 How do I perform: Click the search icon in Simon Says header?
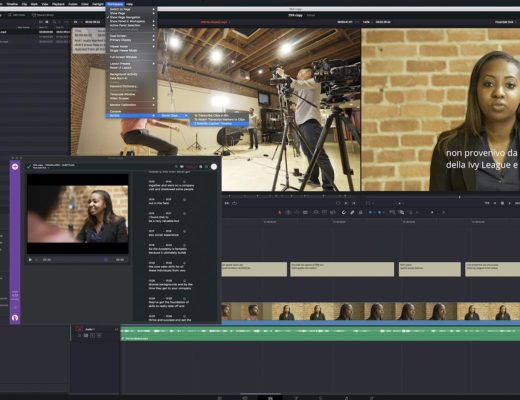[x=176, y=166]
